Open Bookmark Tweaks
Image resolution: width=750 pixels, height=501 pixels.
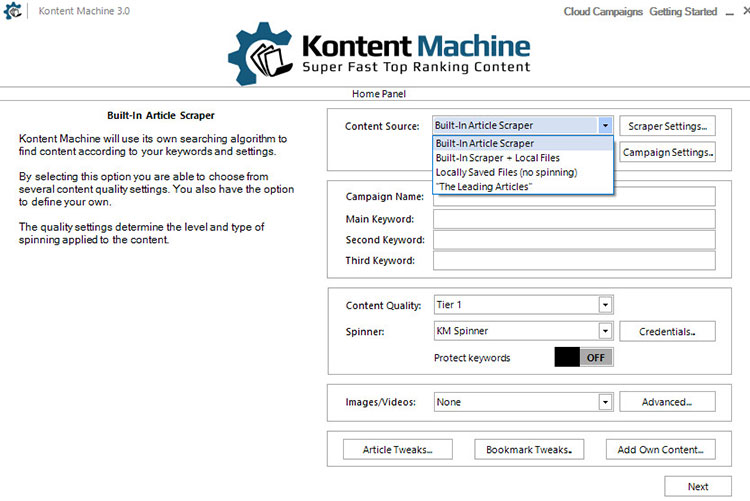coord(529,449)
